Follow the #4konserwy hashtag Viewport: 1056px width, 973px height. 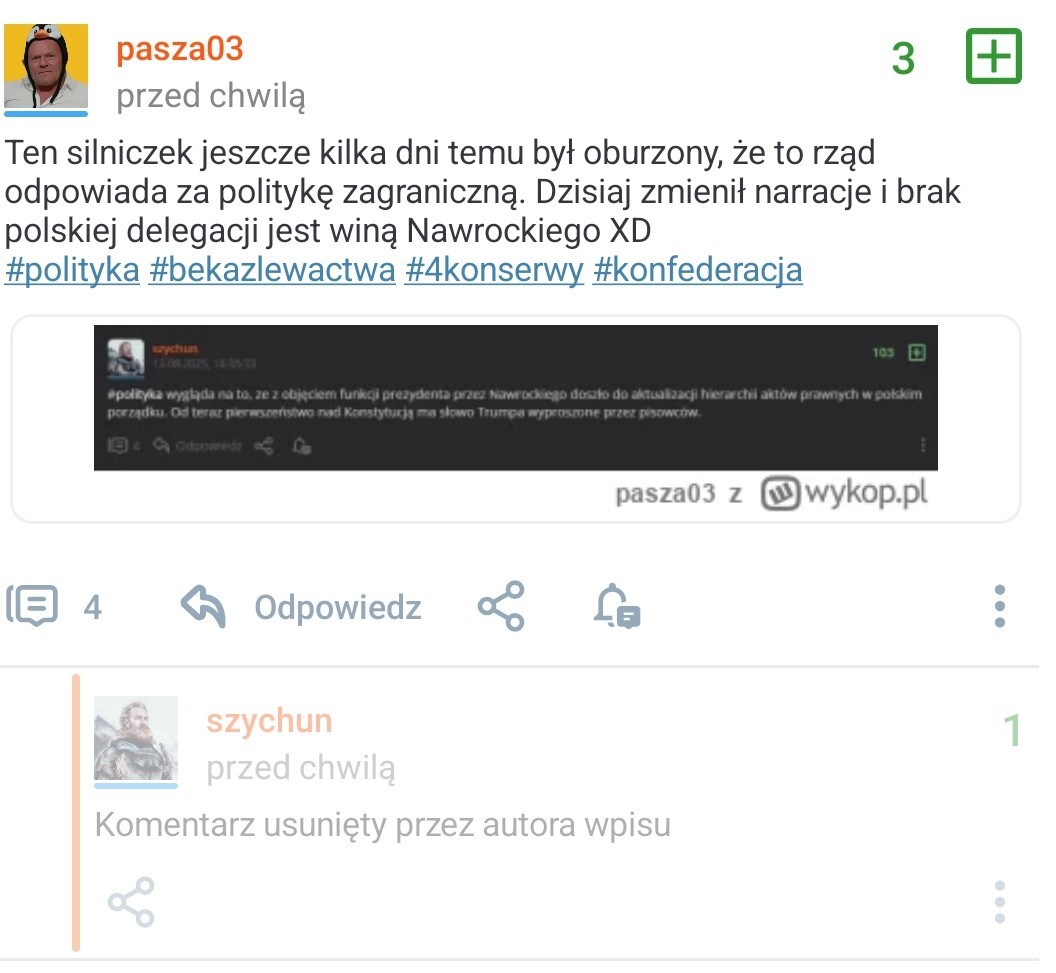point(494,270)
